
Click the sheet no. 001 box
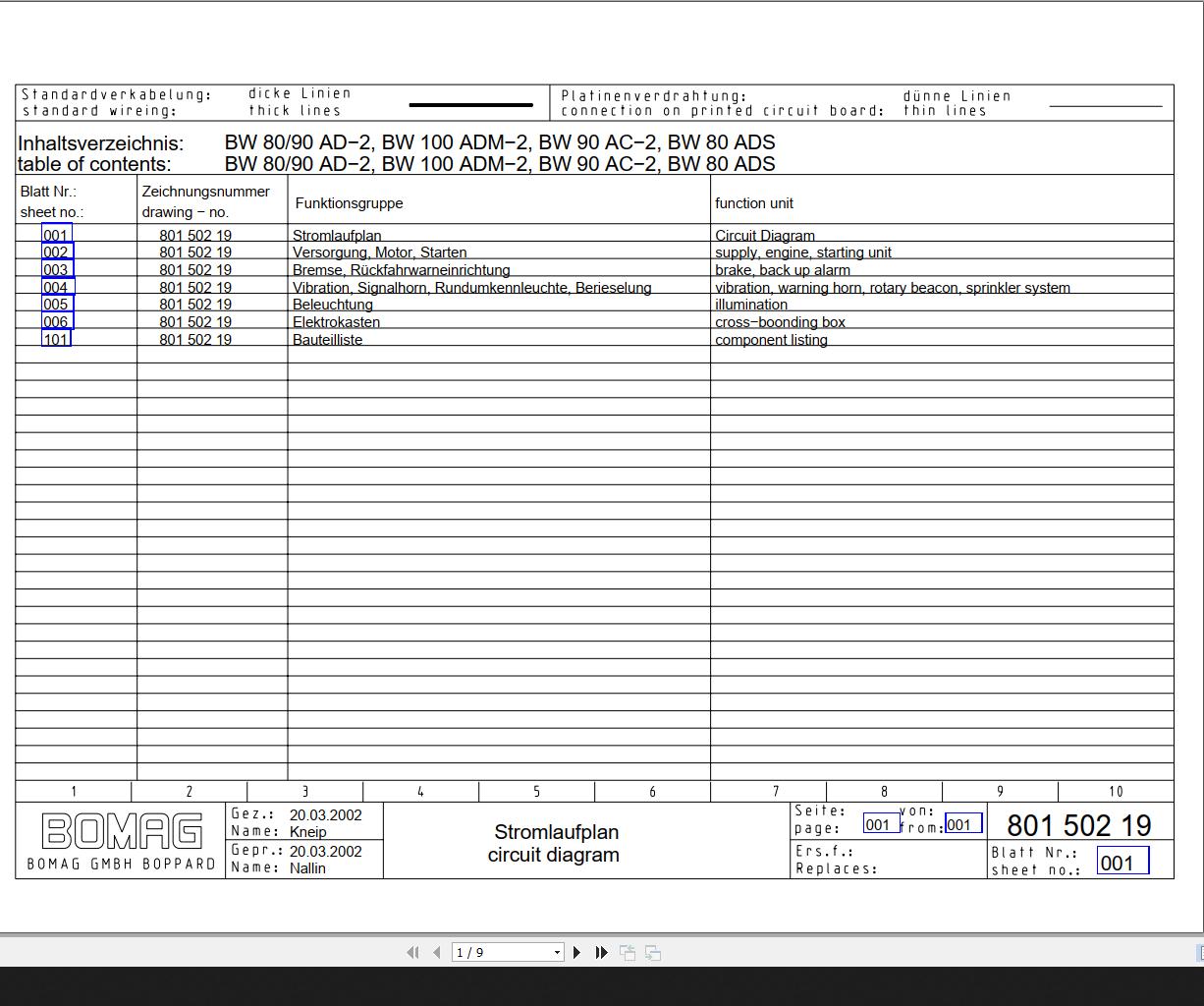1122,863
